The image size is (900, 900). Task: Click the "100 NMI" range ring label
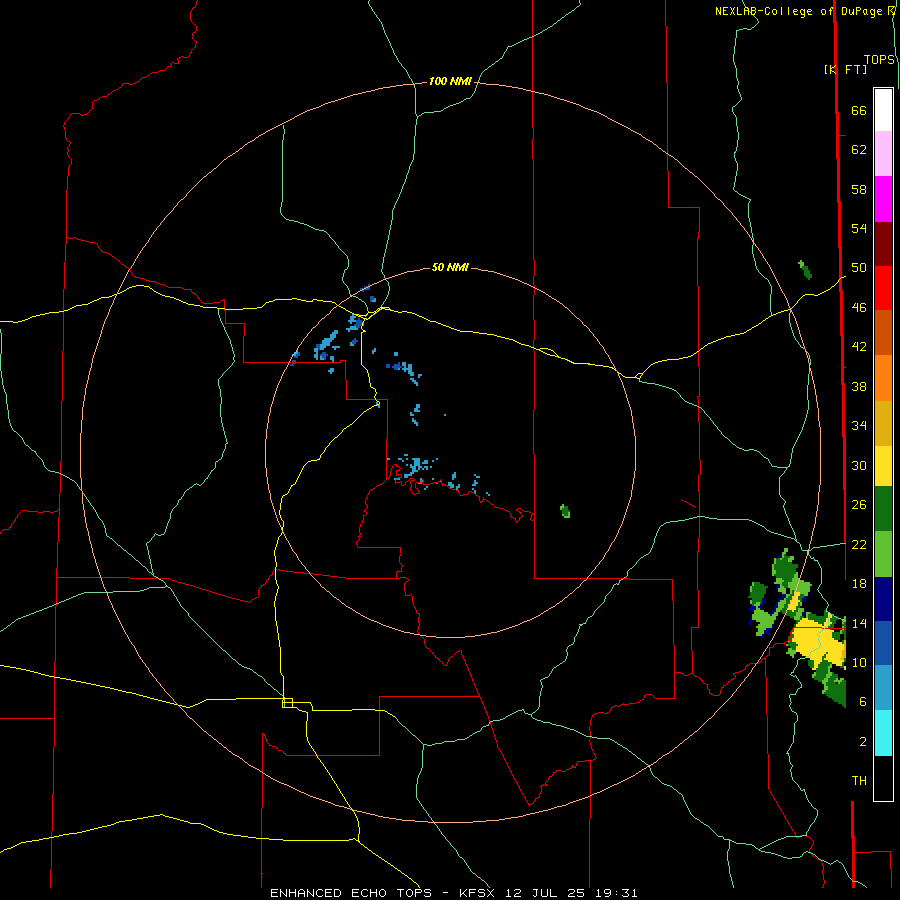click(450, 82)
